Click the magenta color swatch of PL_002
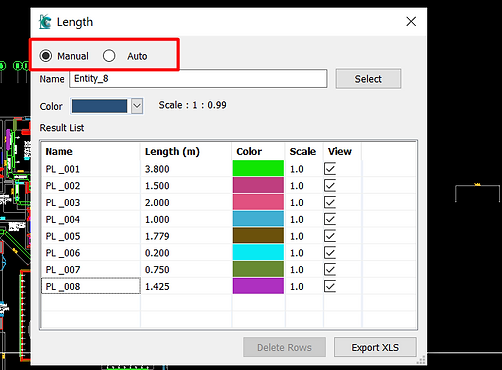 (258, 185)
